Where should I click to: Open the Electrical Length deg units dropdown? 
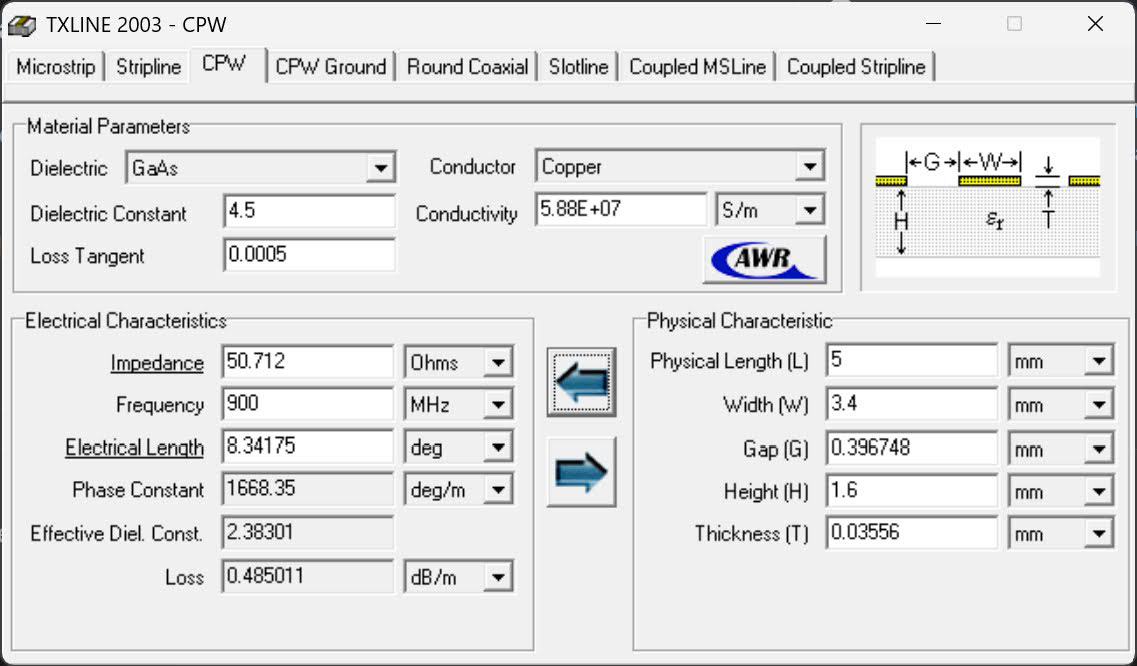(x=498, y=448)
